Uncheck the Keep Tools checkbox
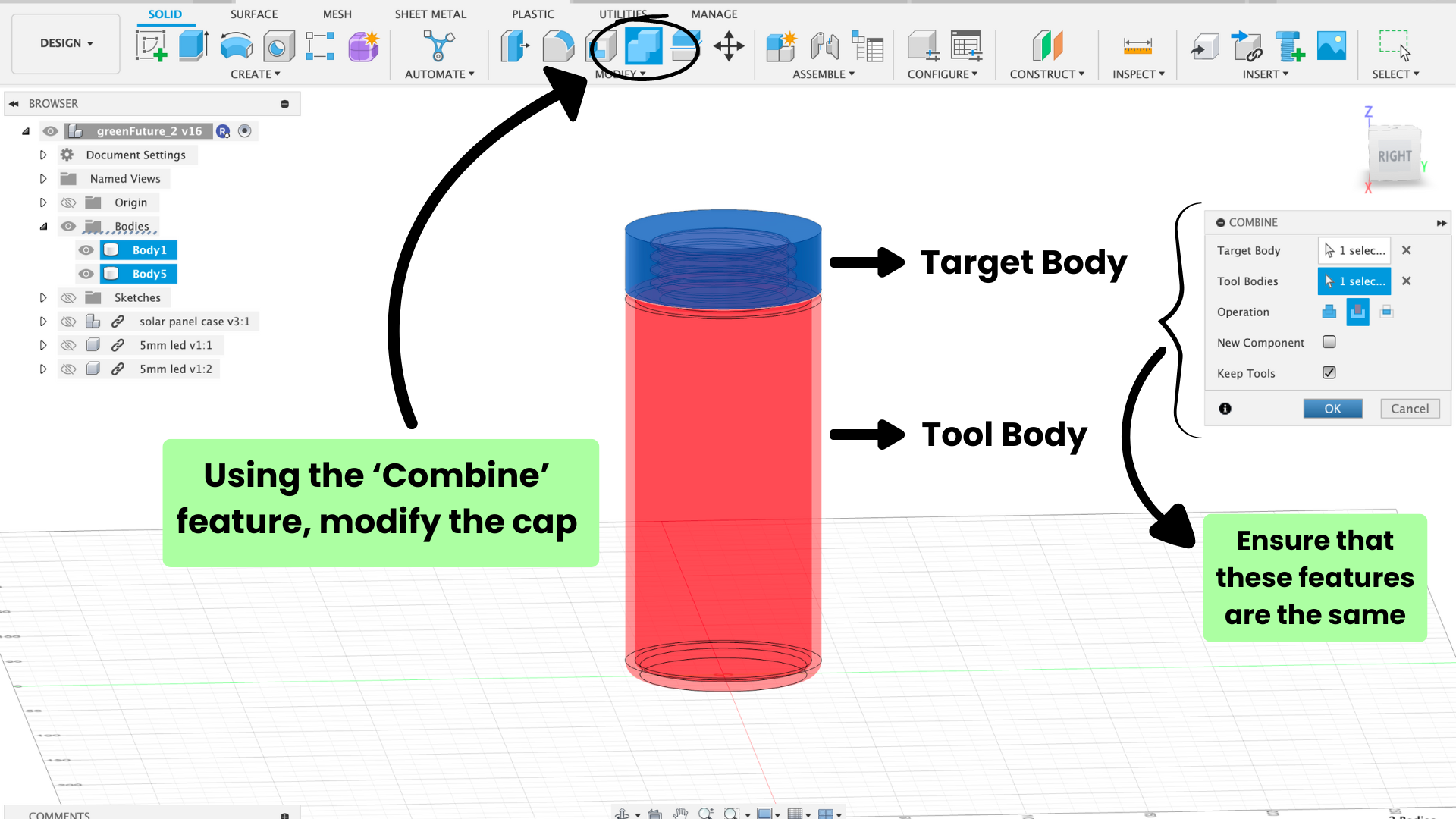This screenshot has width=1456, height=819. [x=1329, y=372]
